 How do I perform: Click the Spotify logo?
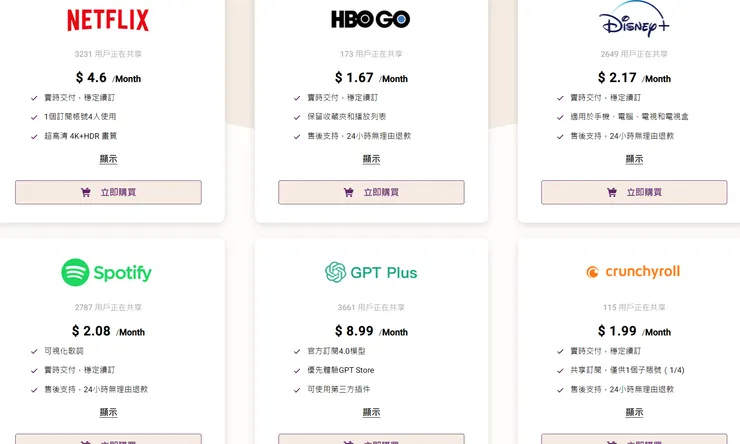tap(107, 272)
